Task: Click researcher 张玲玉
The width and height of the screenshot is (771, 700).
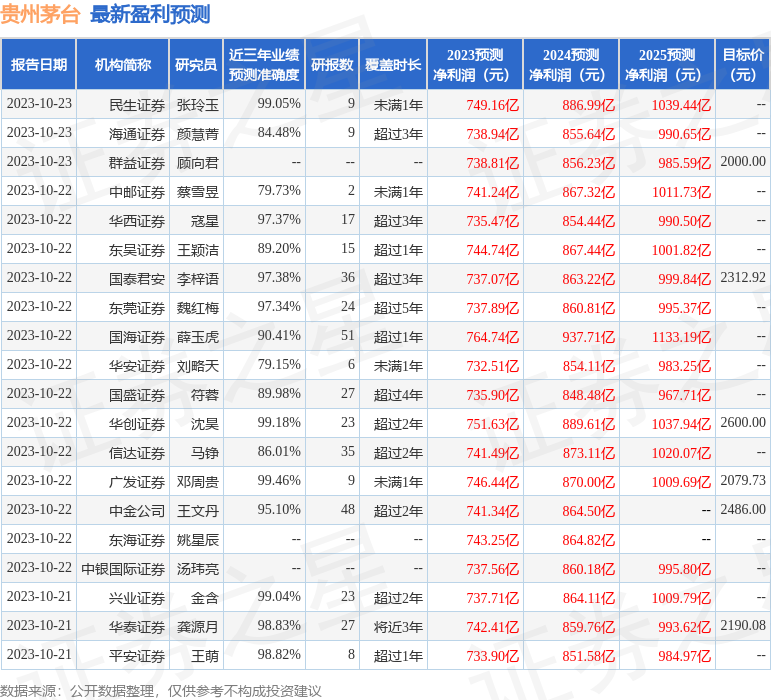Action: click(x=198, y=105)
